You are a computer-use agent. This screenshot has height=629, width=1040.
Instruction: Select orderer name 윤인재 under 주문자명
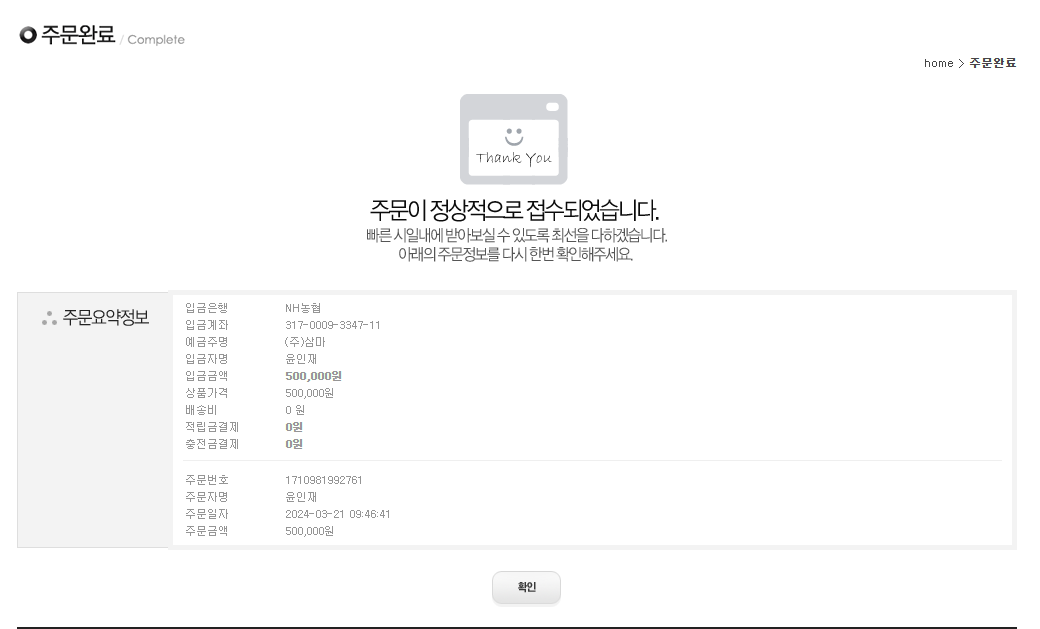pos(301,497)
